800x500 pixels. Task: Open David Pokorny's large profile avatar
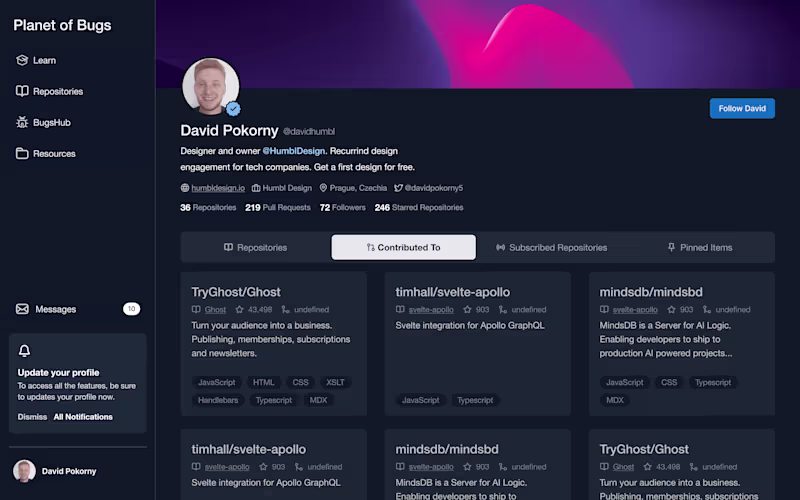point(211,86)
